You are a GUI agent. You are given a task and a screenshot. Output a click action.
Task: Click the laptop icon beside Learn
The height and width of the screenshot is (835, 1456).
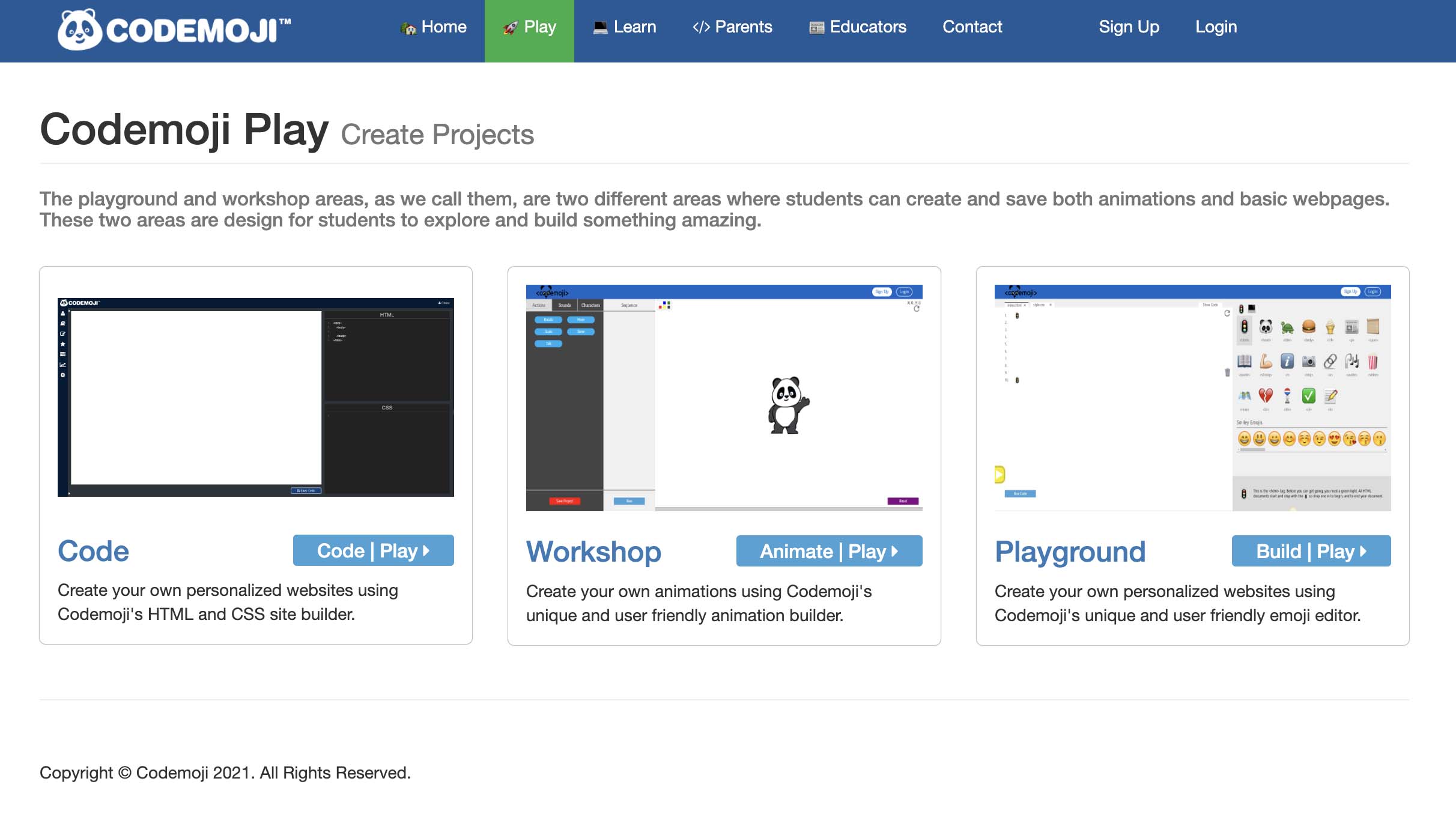(600, 28)
